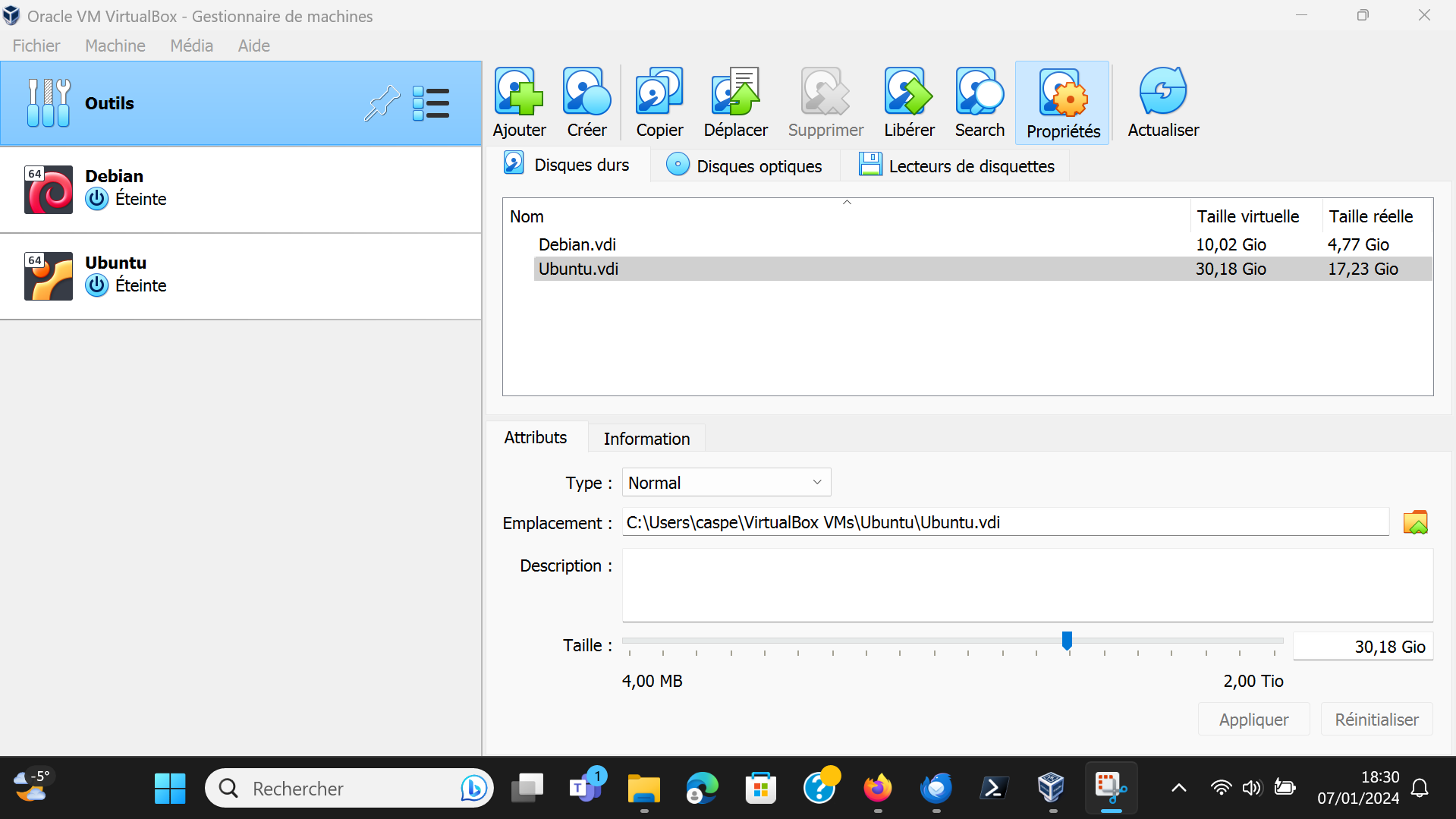Select the Ubuntu virtual machine

(x=241, y=276)
